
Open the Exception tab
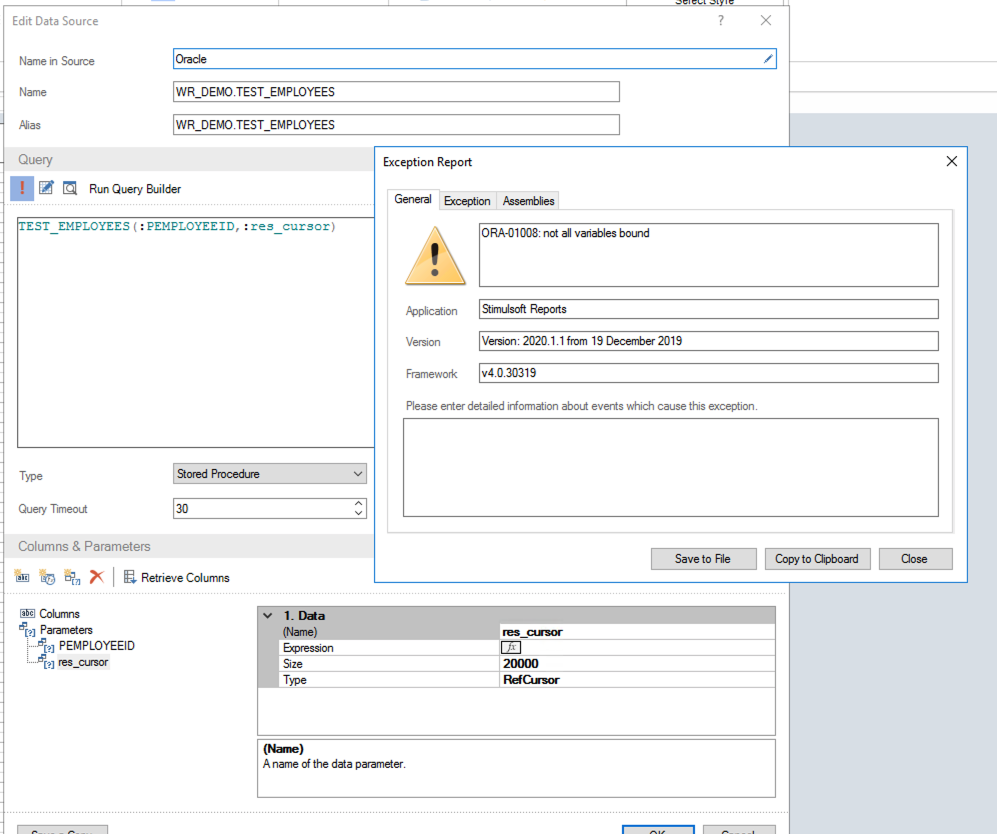(467, 201)
